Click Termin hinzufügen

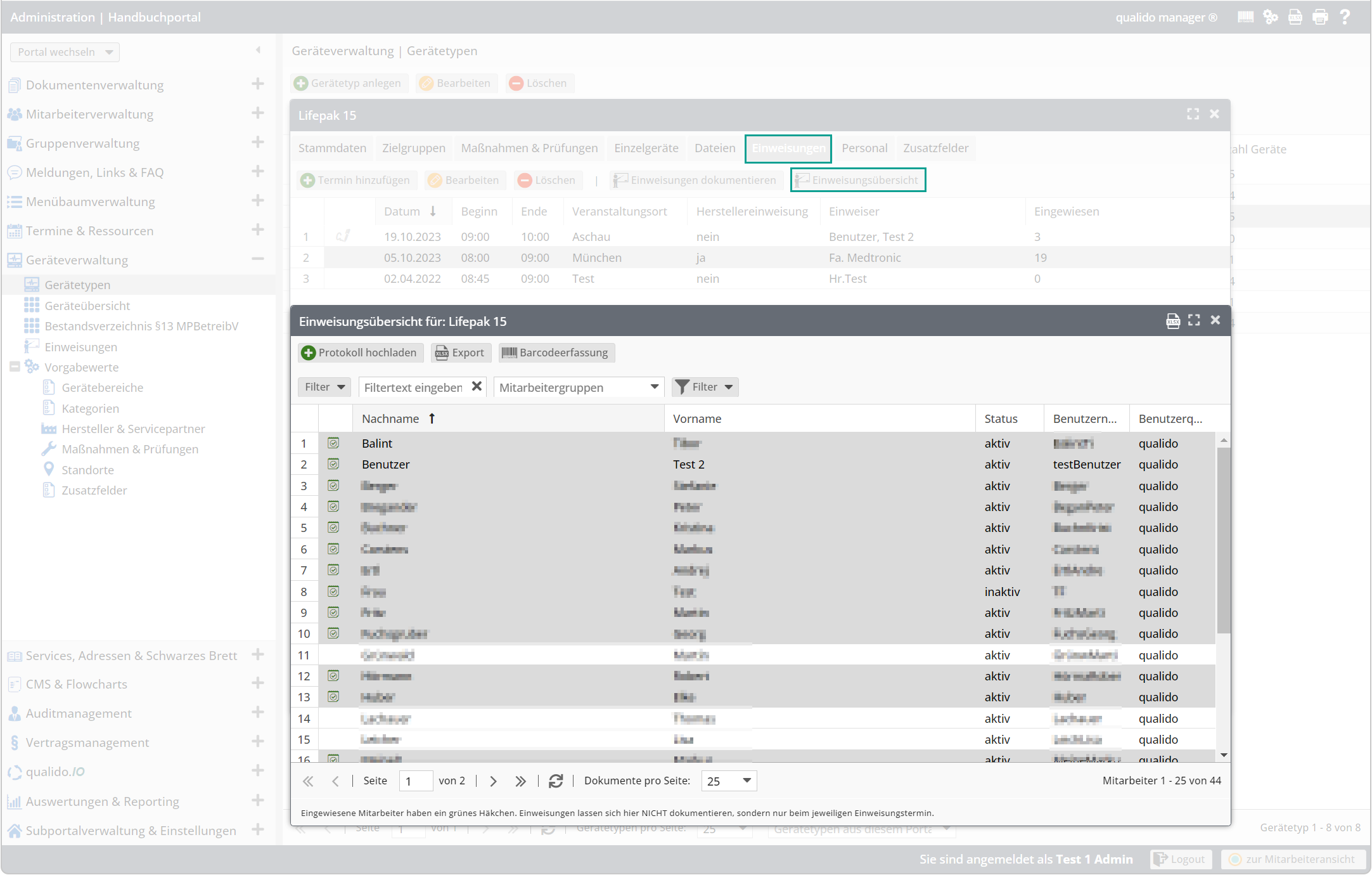point(357,180)
